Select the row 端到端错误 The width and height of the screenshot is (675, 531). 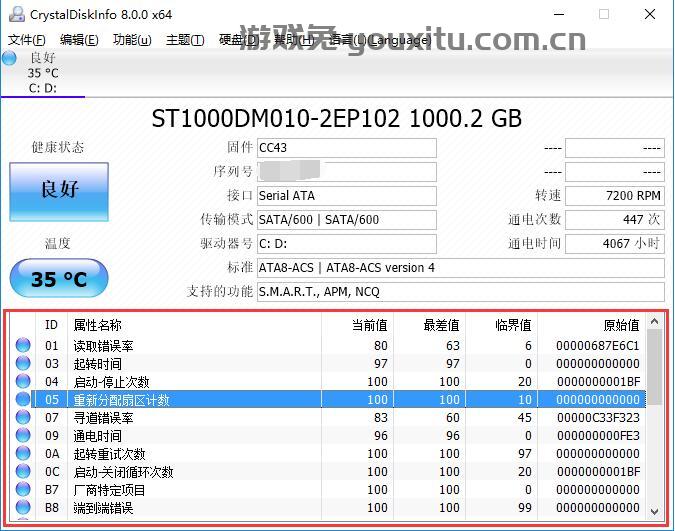point(329,508)
